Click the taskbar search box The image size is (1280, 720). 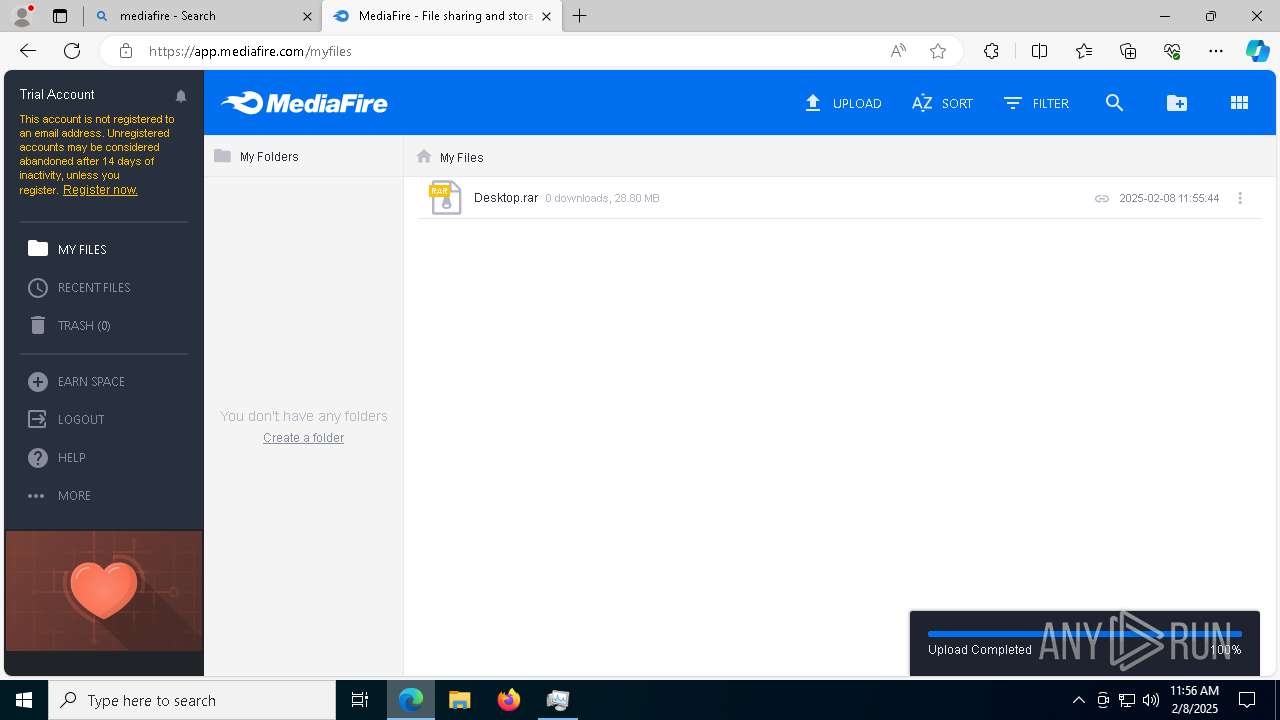click(x=192, y=700)
